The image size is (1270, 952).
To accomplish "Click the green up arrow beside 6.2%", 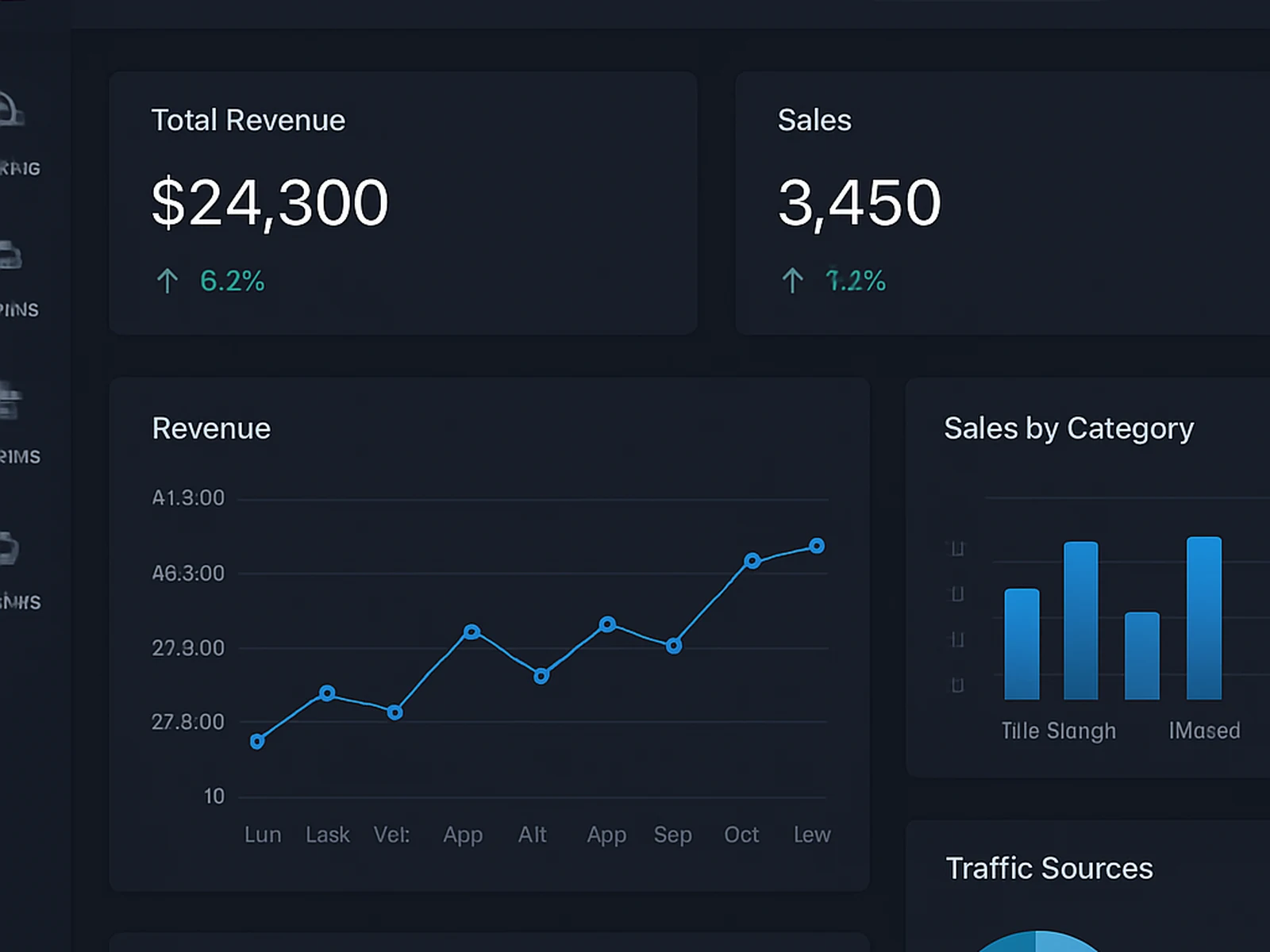I will [x=167, y=281].
